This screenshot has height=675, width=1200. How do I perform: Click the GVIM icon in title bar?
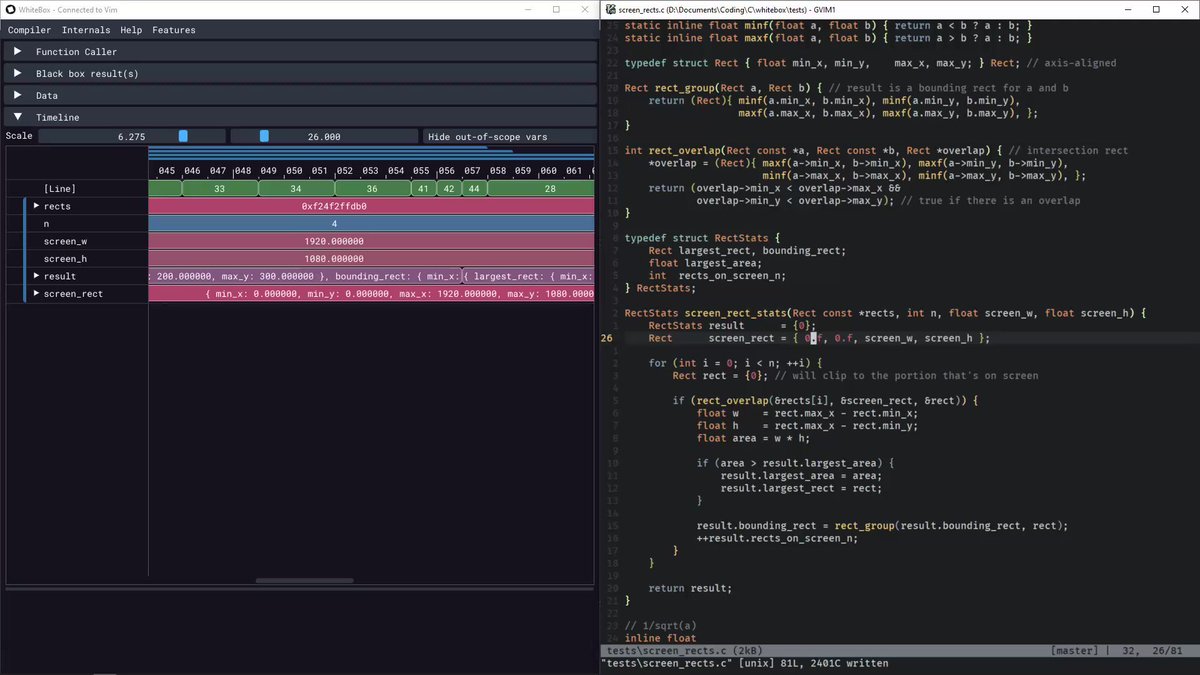pos(610,9)
